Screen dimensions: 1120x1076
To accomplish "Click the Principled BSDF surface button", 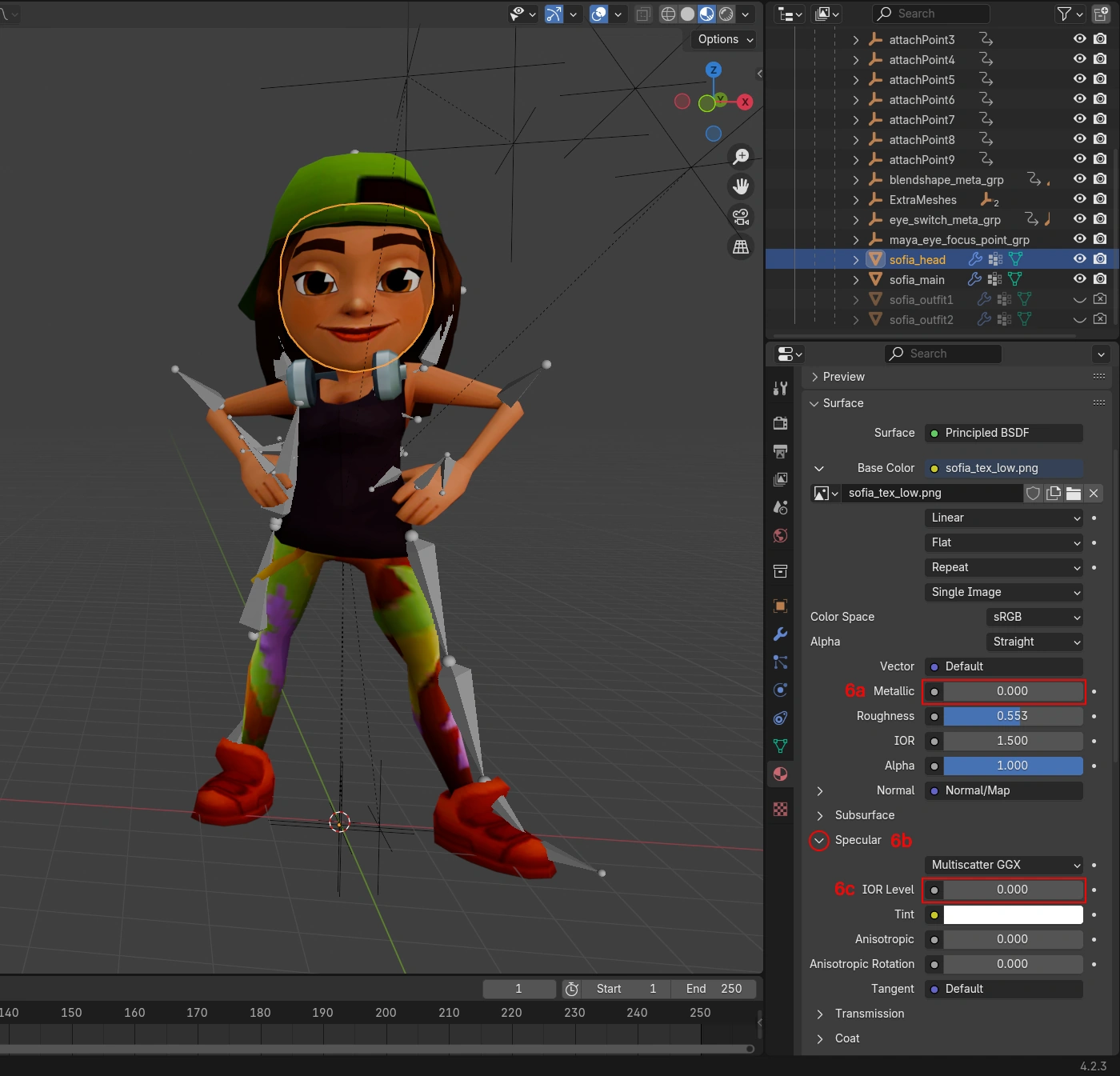I will (x=1004, y=433).
